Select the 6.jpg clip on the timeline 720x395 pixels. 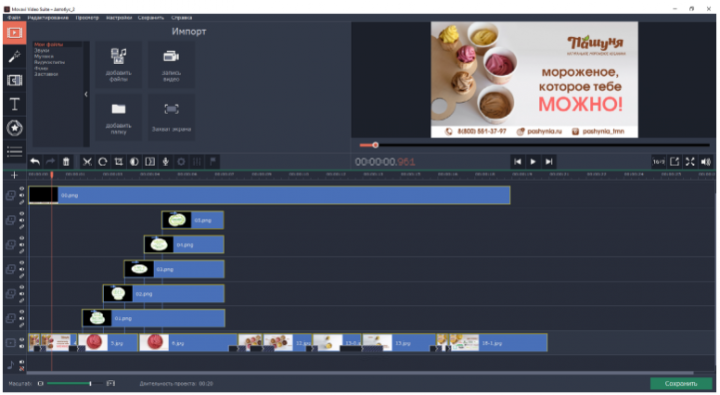[187, 343]
